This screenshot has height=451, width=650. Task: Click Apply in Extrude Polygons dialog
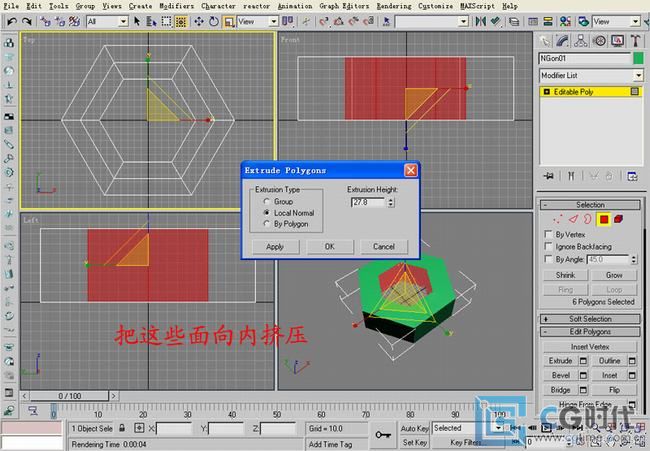tap(275, 247)
